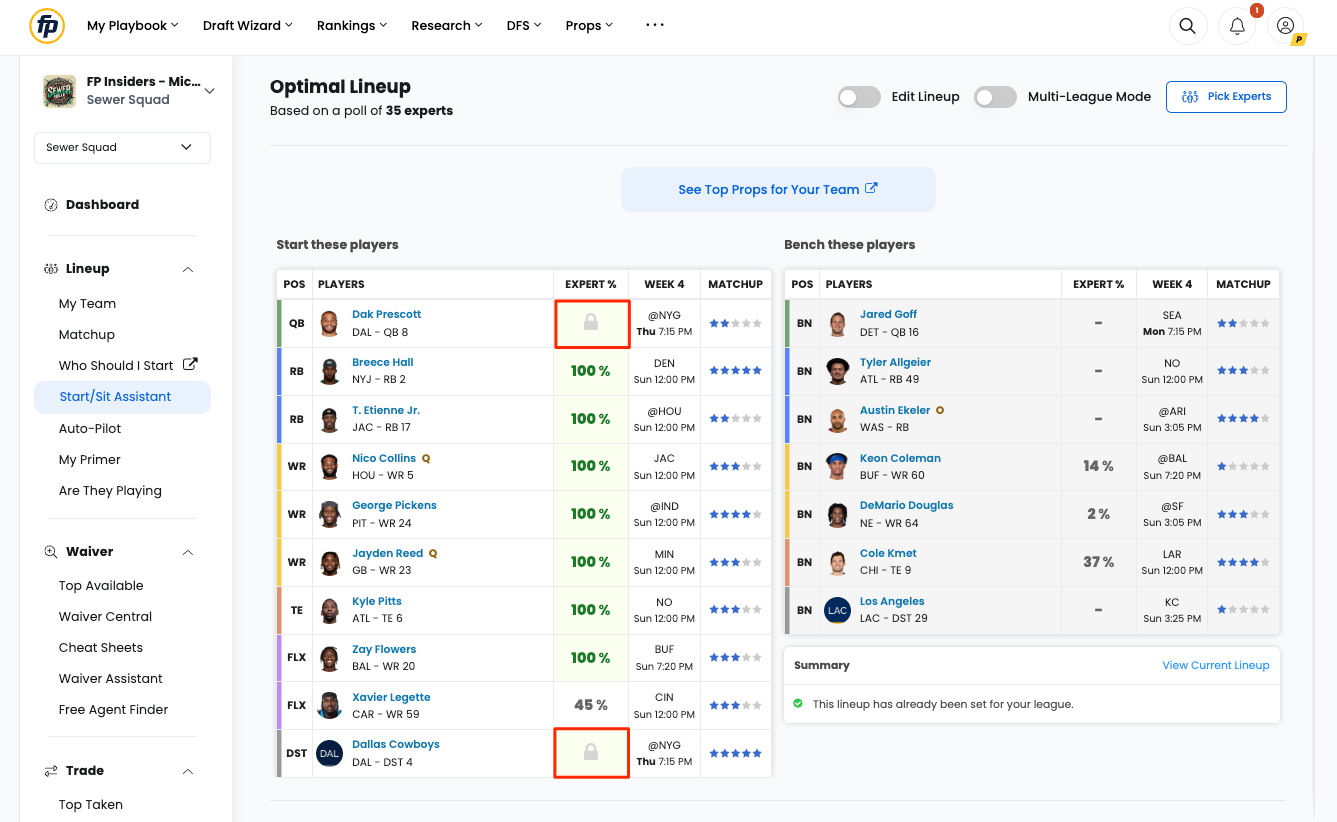Viewport: 1337px width, 822px height.
Task: Click the Dashboard gauge icon
Action: [x=51, y=205]
